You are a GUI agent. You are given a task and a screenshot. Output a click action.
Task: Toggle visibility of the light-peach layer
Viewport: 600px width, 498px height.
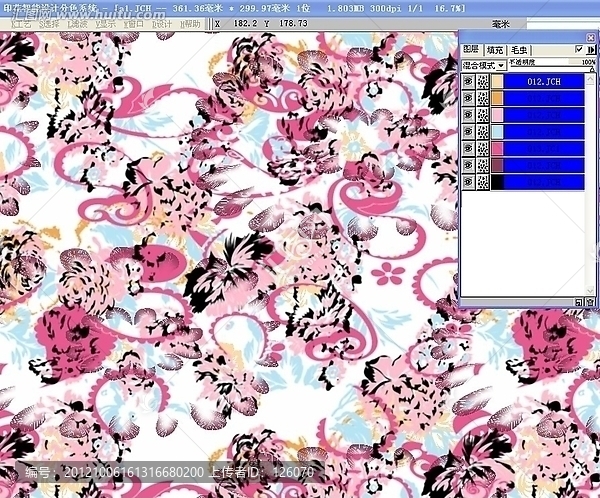point(468,82)
